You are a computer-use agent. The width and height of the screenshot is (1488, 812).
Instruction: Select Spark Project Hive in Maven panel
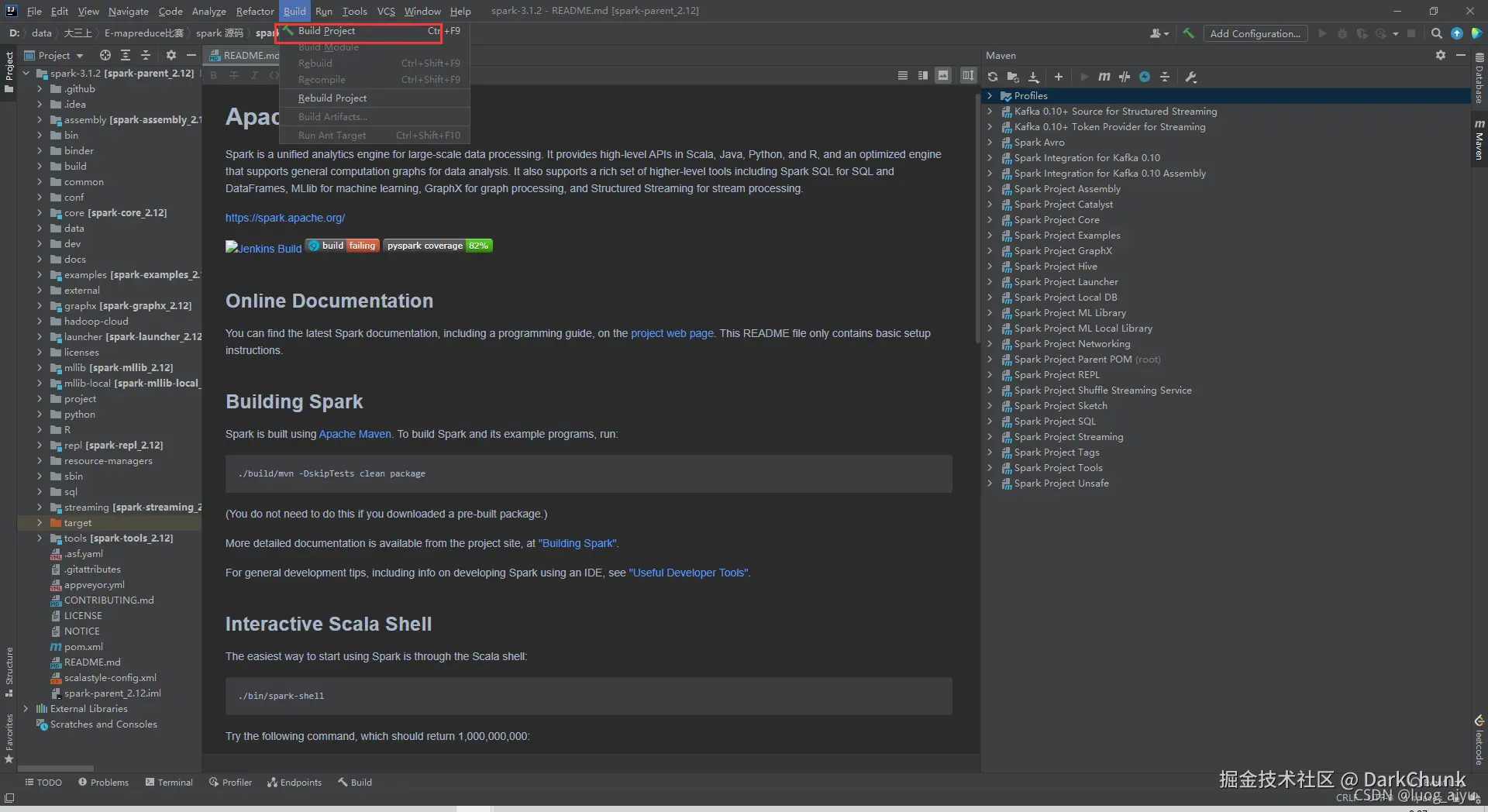click(1056, 267)
